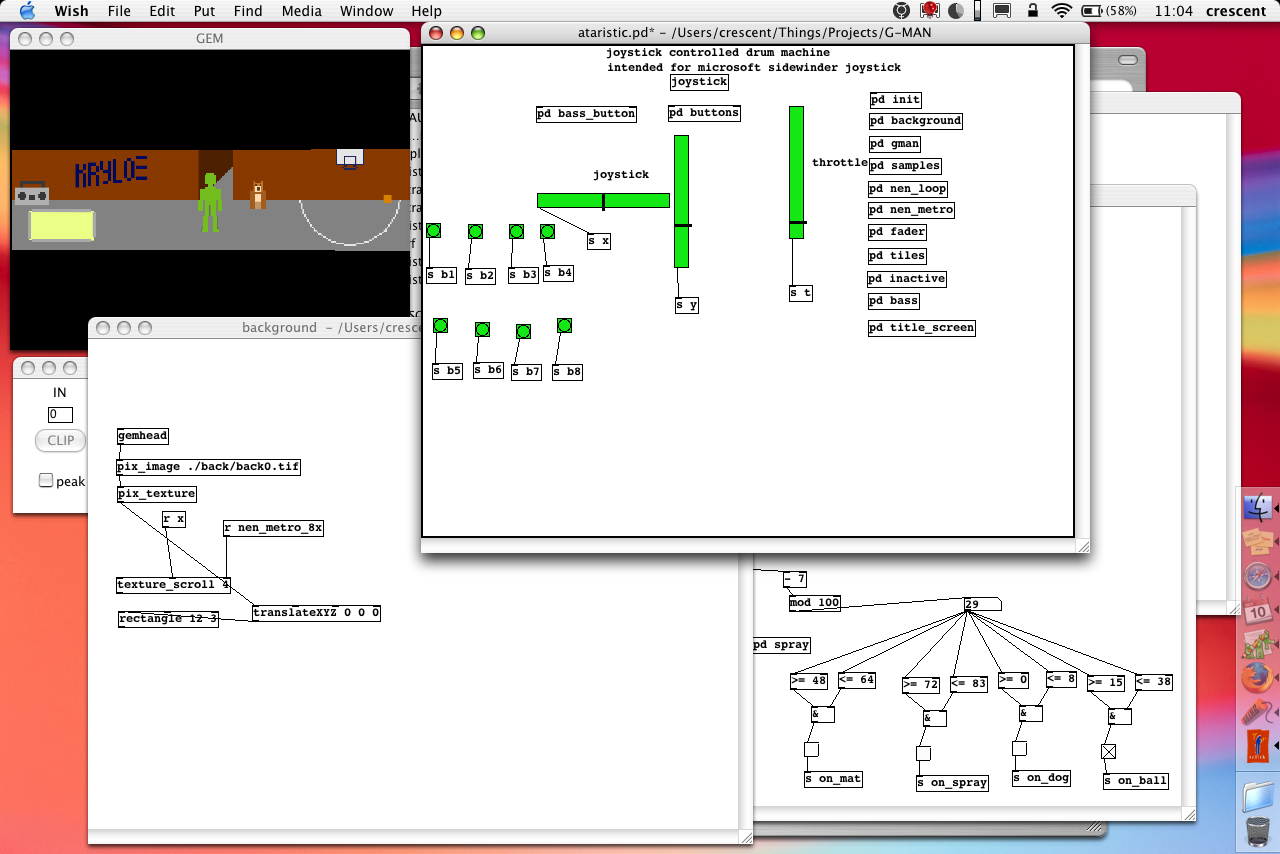Click the green bang above s b6
Screen dimensions: 1280x854
(482, 329)
